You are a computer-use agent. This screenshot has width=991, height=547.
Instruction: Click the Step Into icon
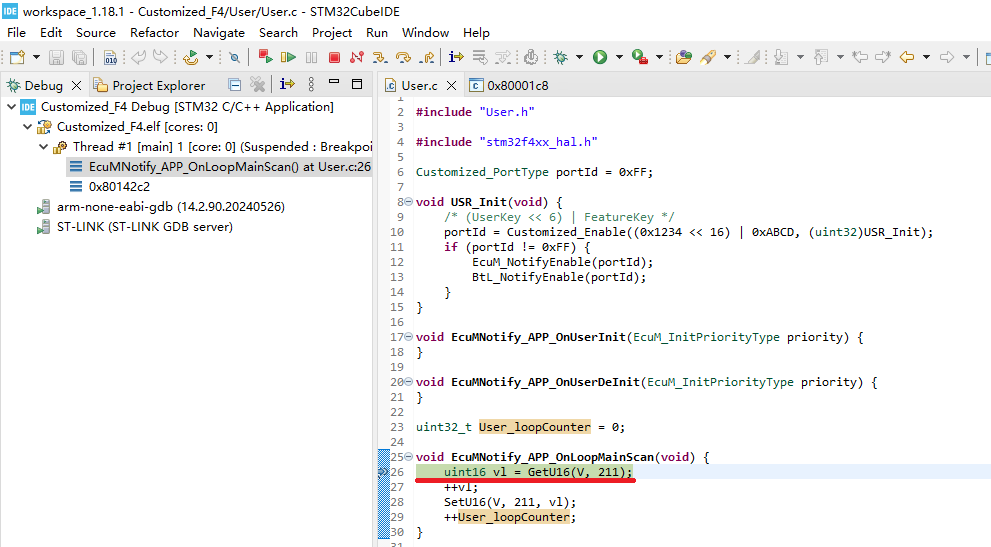point(379,58)
